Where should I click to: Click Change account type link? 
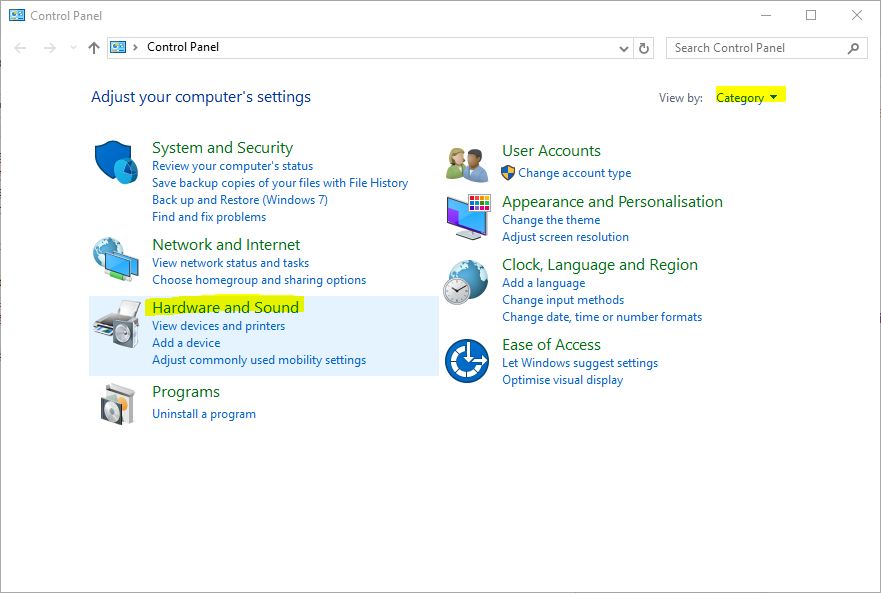point(575,173)
